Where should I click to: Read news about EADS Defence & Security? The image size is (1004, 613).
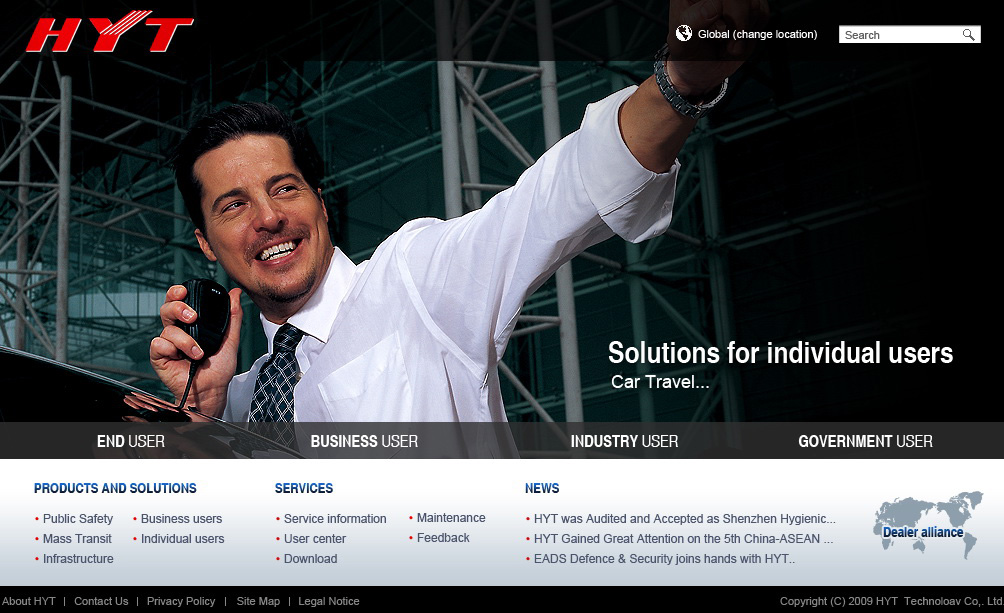tap(665, 559)
